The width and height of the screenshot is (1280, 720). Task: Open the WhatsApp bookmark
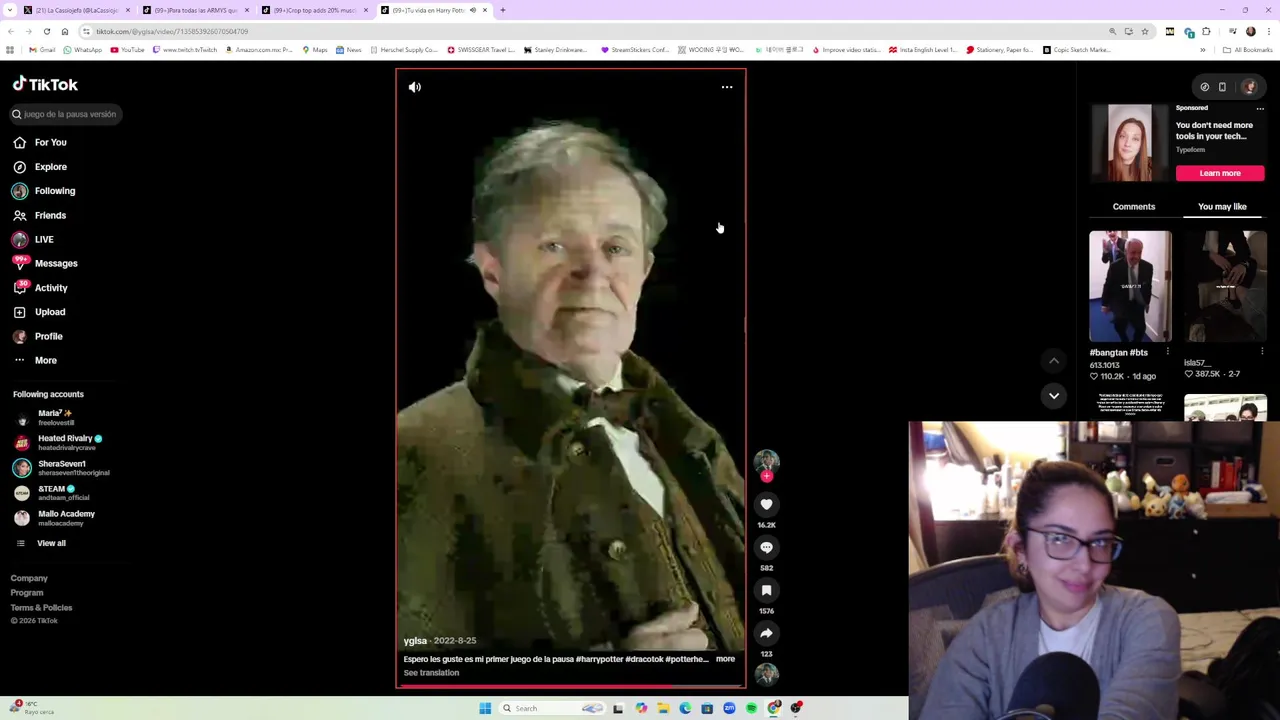pos(82,50)
